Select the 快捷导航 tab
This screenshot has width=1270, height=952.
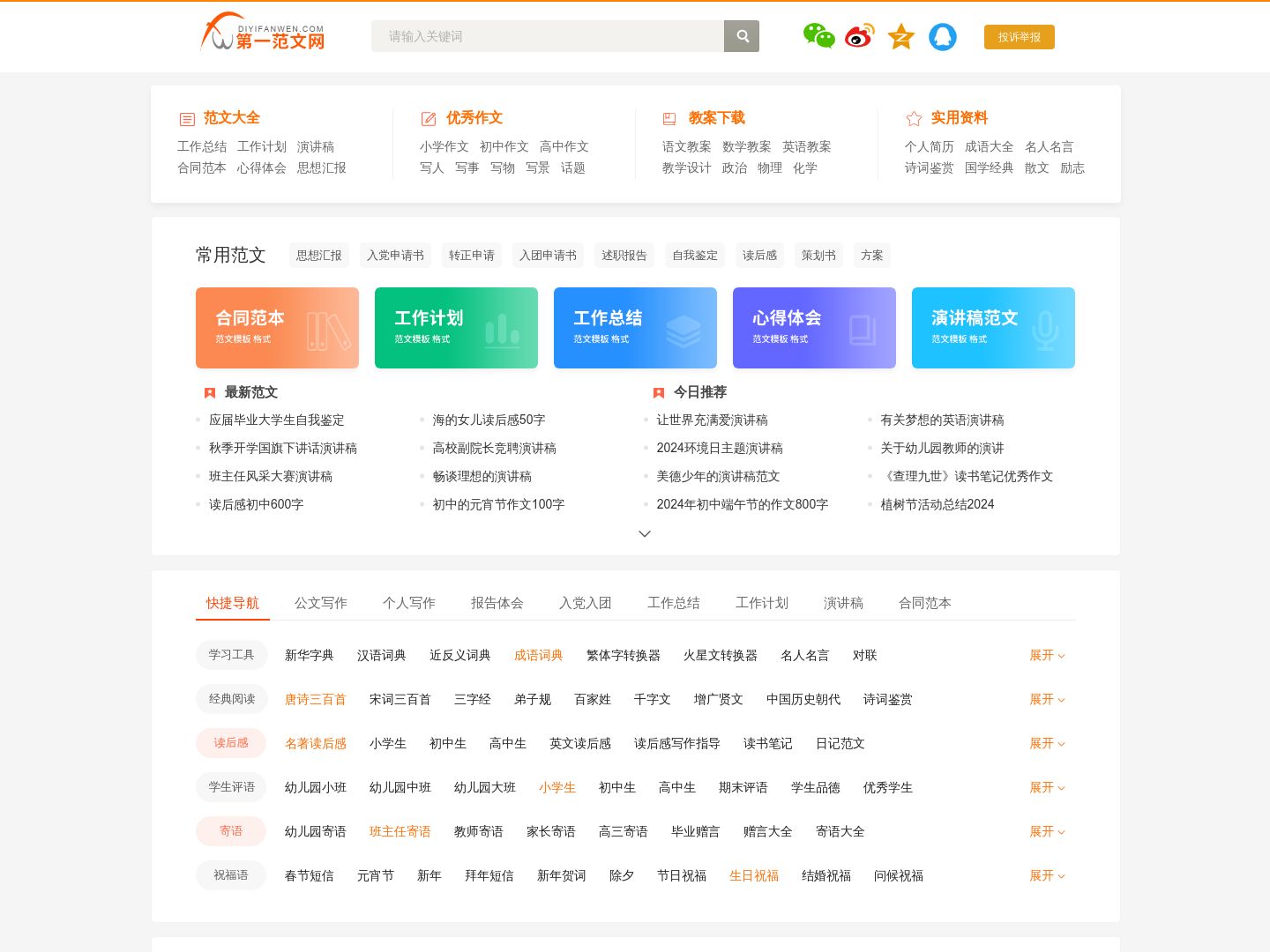(233, 603)
